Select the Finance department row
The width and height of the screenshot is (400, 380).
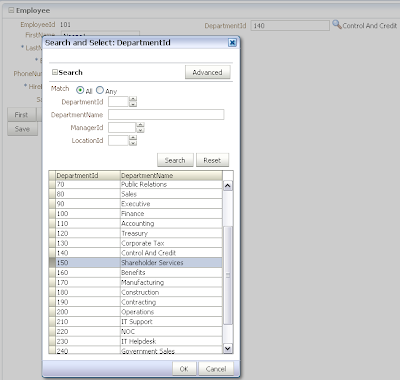click(x=135, y=214)
